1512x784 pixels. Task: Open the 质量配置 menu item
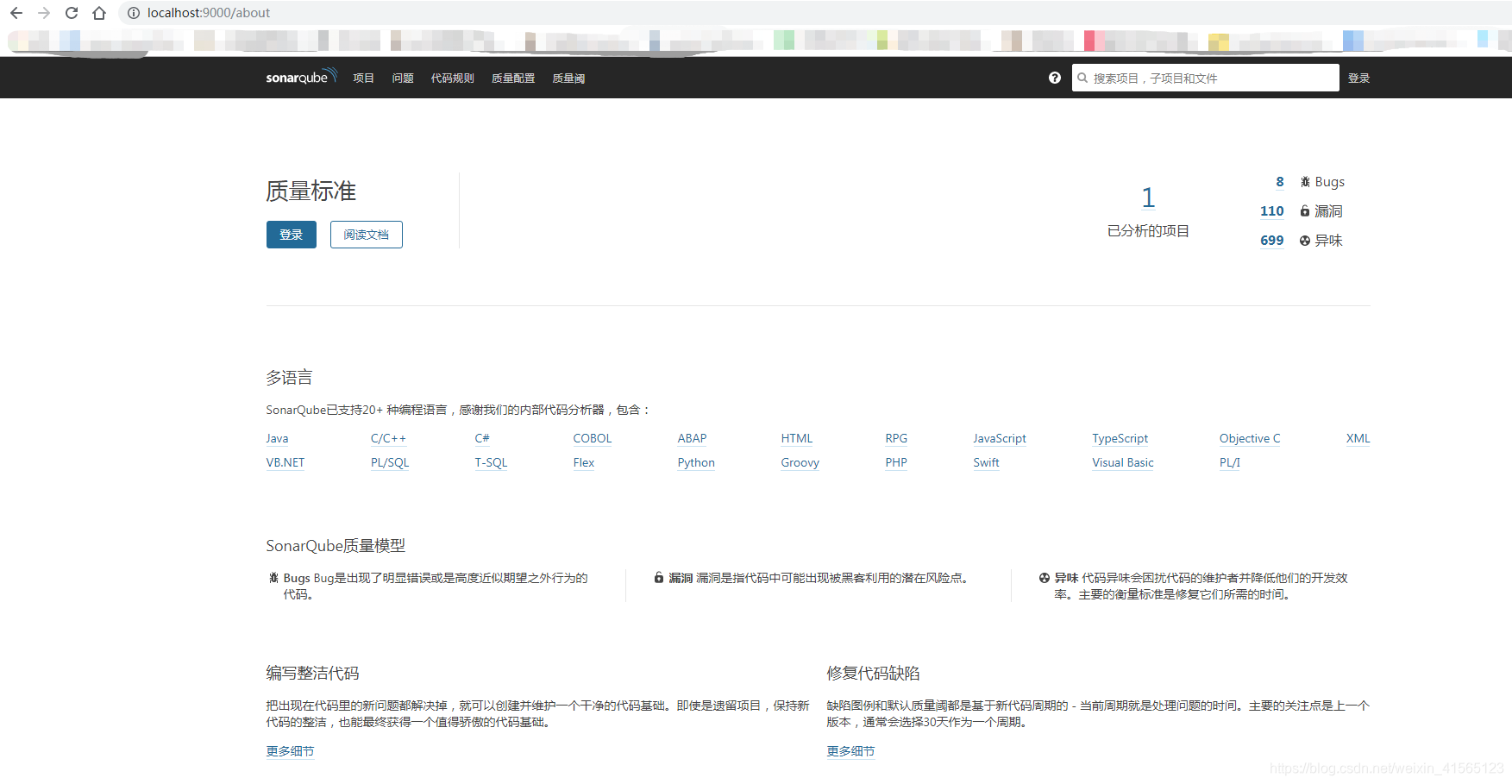(x=513, y=78)
